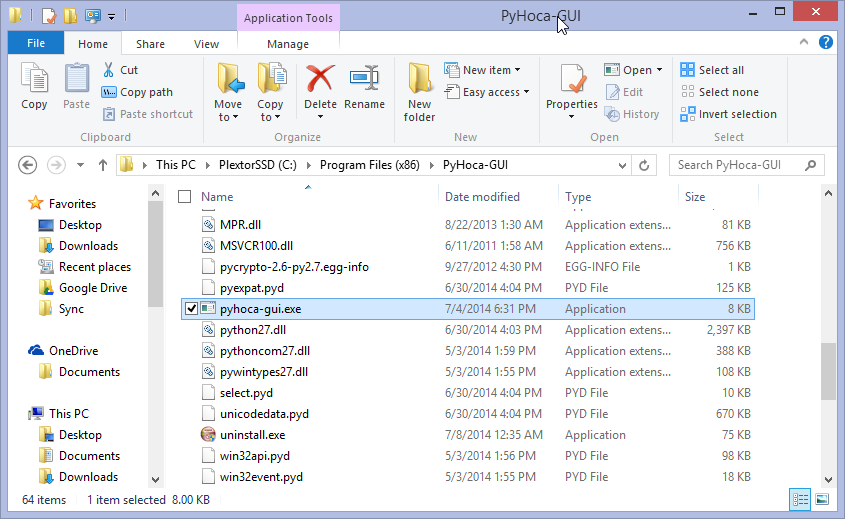Go back with the back arrow
Screen dimensions: 845x519
point(27,165)
